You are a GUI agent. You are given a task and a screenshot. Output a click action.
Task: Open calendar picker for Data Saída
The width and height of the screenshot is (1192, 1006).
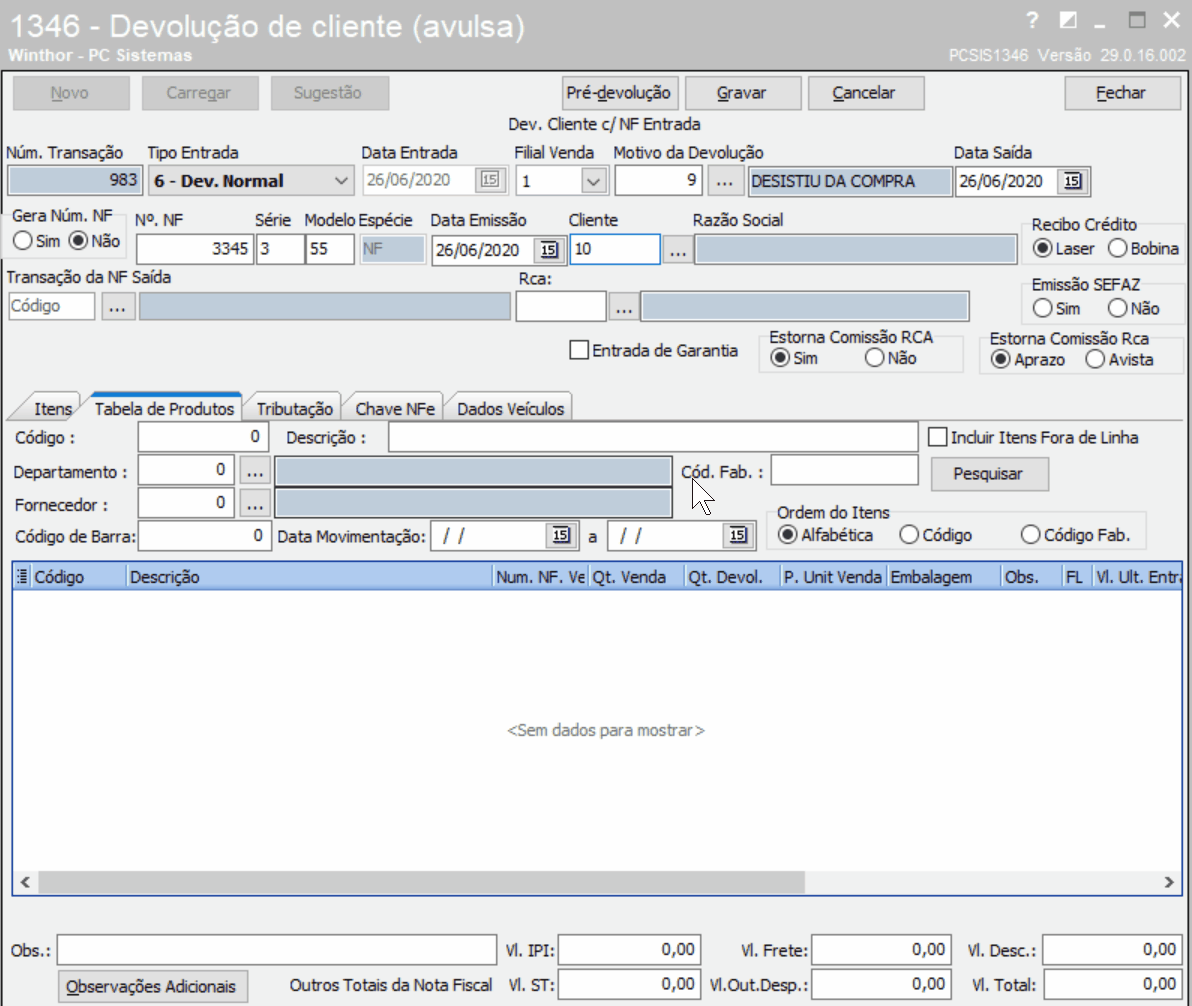pyautogui.click(x=1073, y=181)
